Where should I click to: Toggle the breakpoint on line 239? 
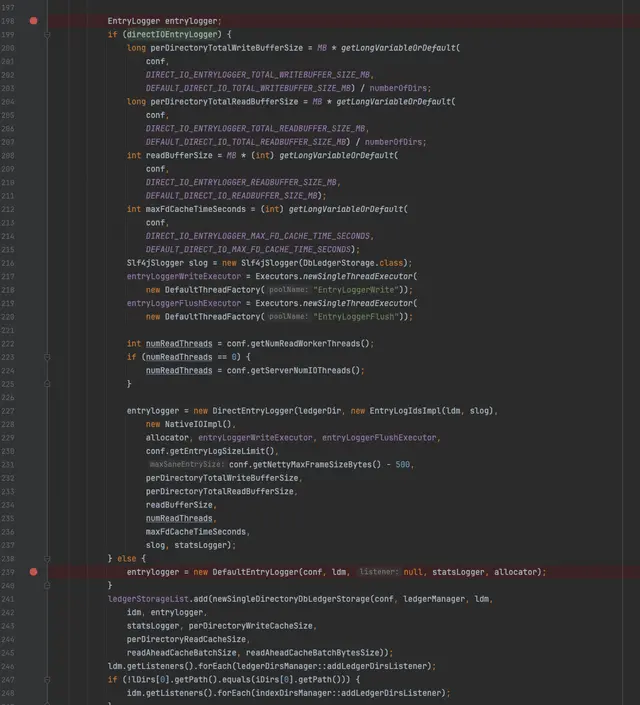[x=33, y=572]
